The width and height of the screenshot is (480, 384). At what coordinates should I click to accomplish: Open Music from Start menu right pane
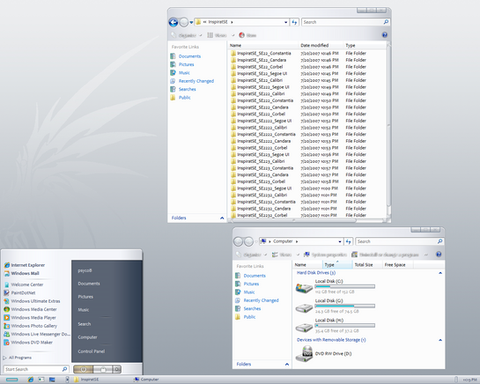[83, 310]
